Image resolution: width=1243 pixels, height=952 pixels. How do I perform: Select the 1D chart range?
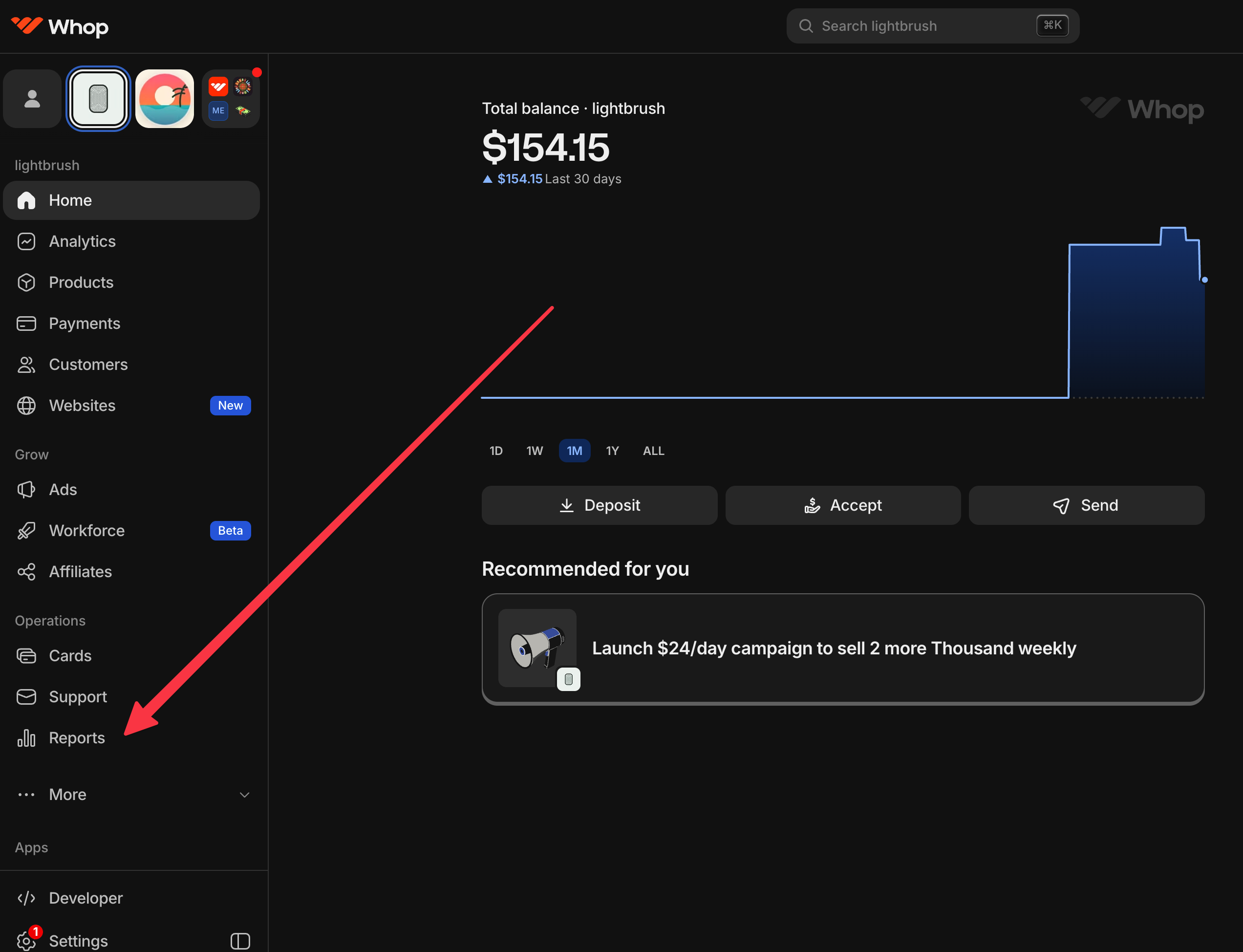click(x=496, y=451)
